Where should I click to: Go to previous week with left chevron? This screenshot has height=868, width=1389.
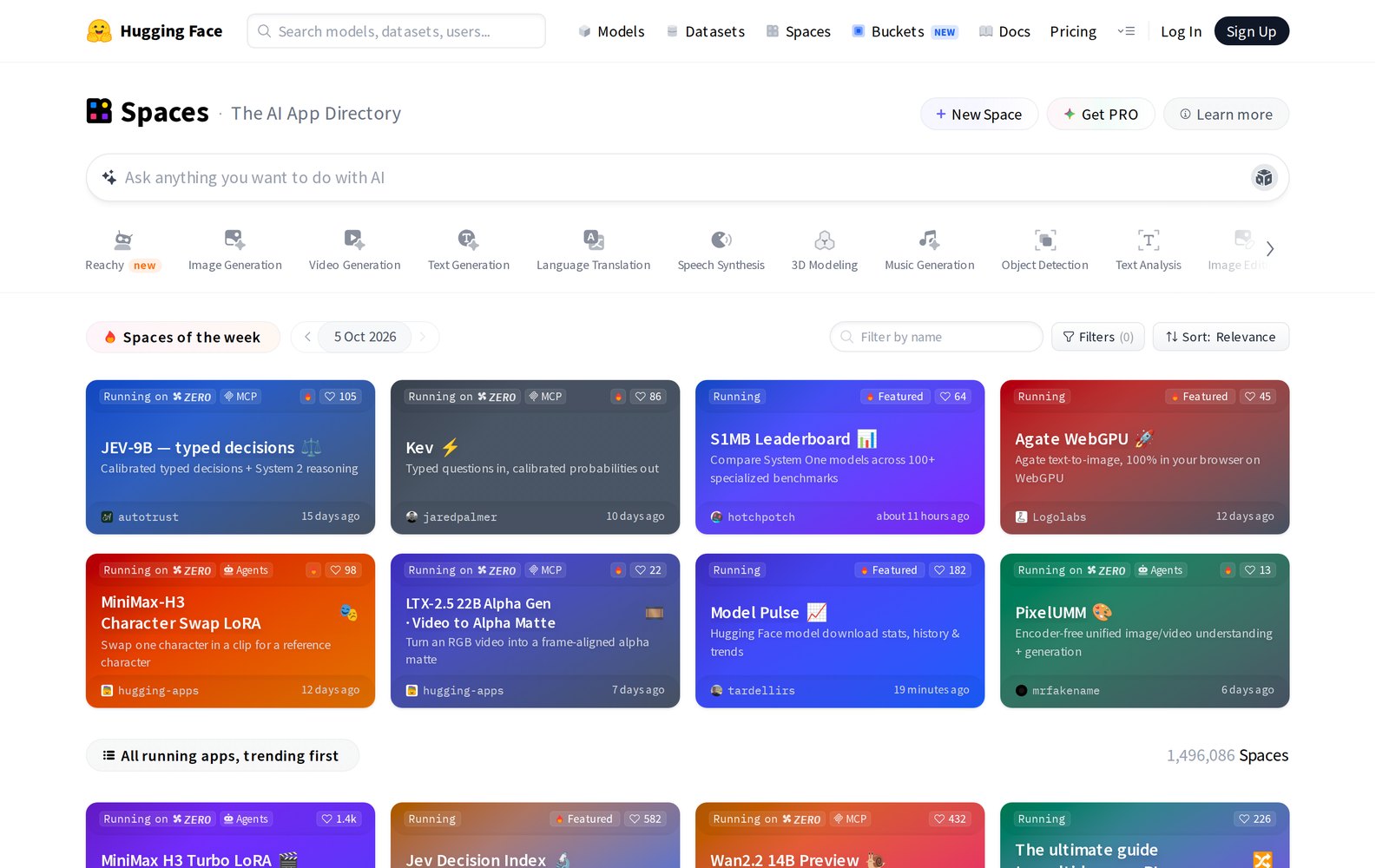tap(307, 337)
